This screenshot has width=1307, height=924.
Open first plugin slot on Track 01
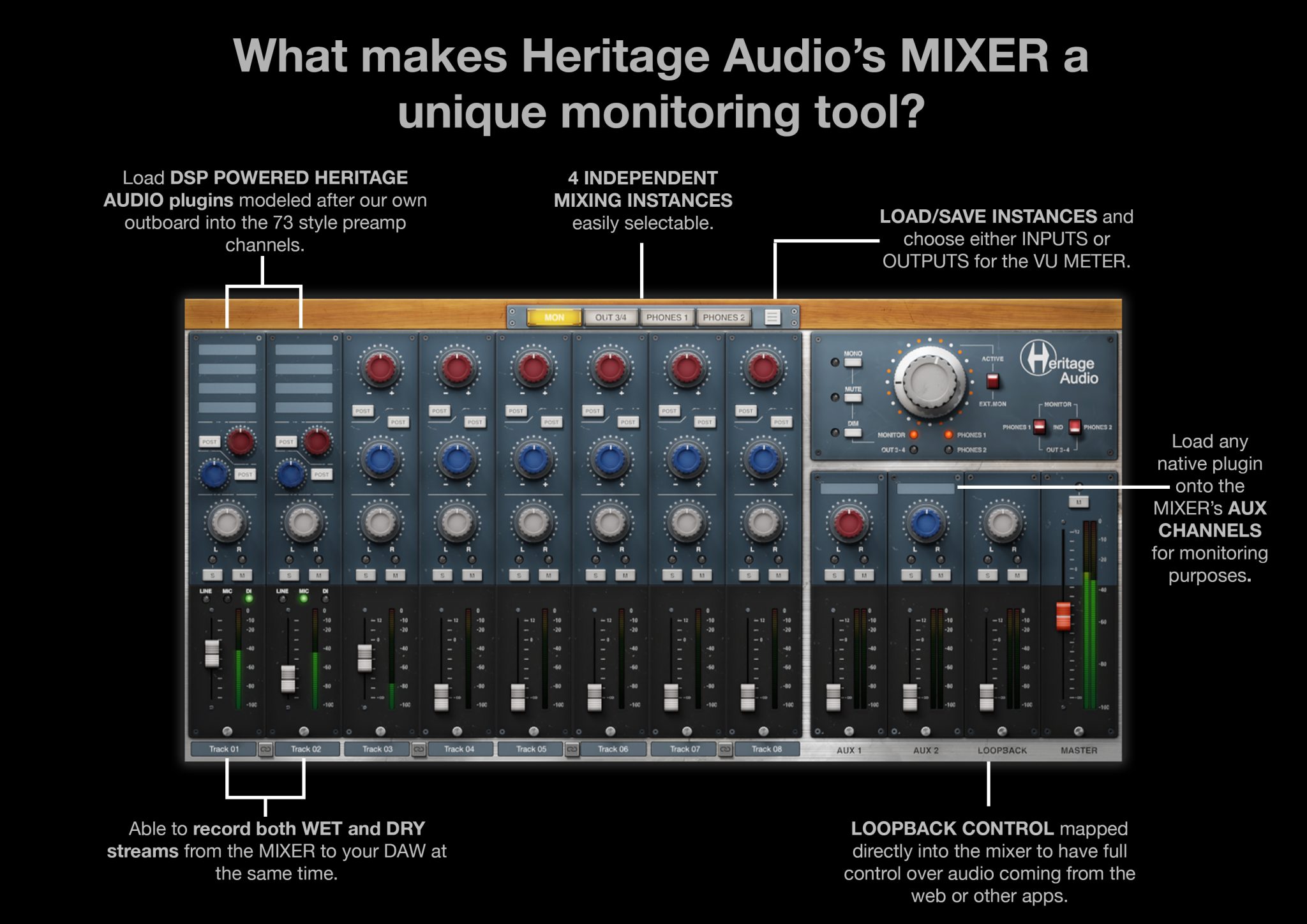pos(227,350)
